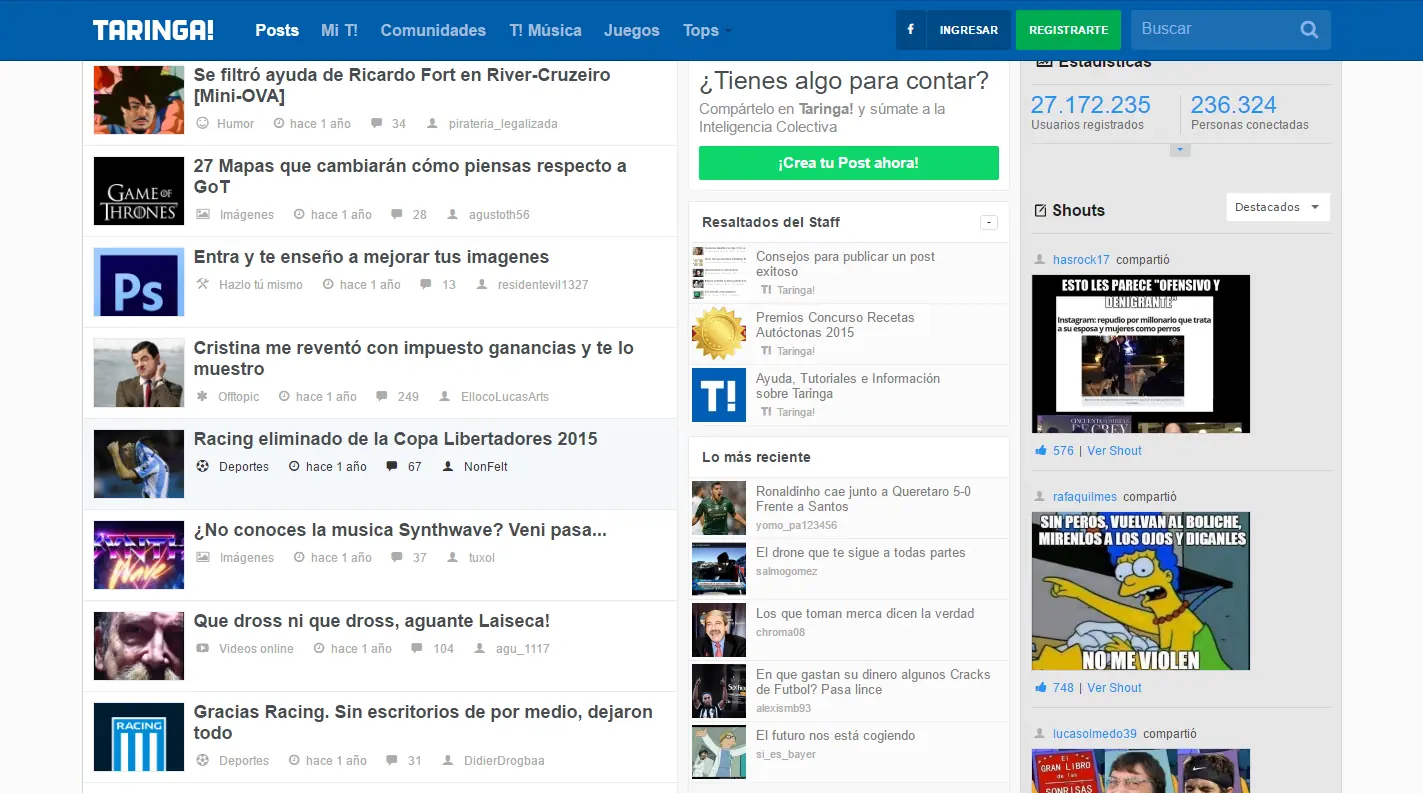This screenshot has height=793, width=1423.
Task: Open the recent post El drone que te sigue a todas partes
Action: coord(861,552)
